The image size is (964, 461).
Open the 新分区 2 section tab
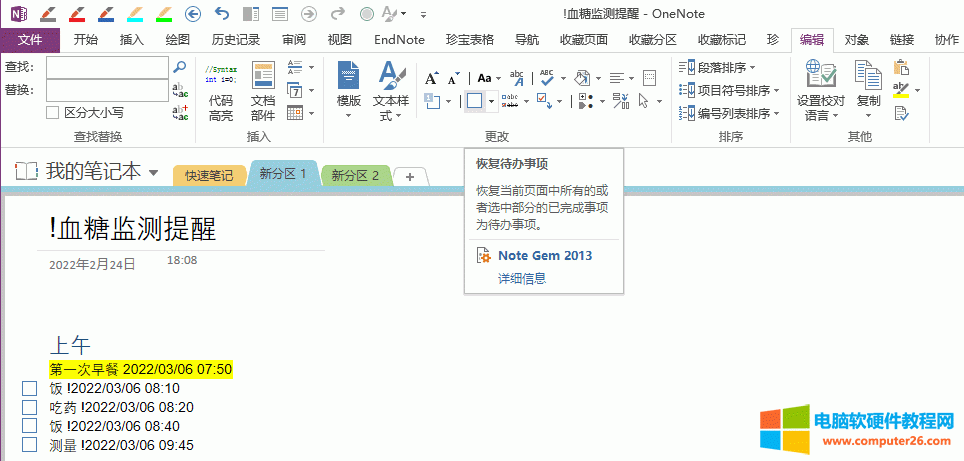point(355,176)
